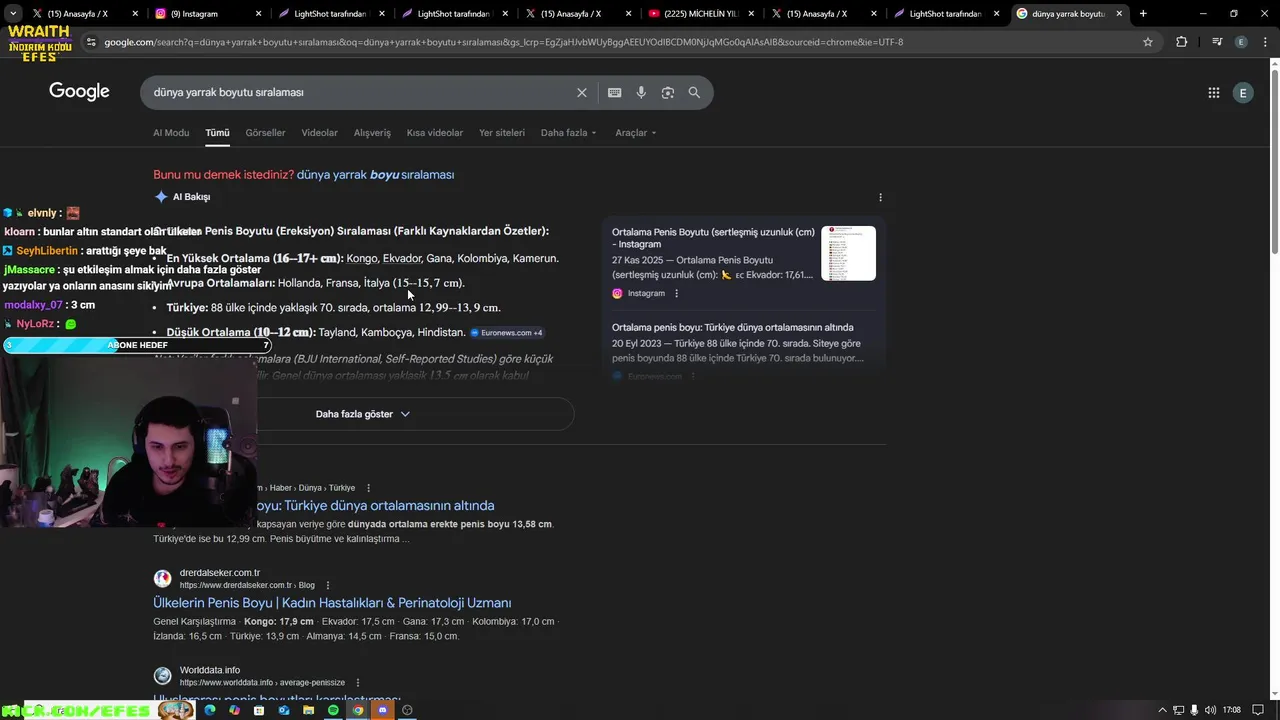
Task: Submit search with the magnifier icon
Action: [694, 92]
